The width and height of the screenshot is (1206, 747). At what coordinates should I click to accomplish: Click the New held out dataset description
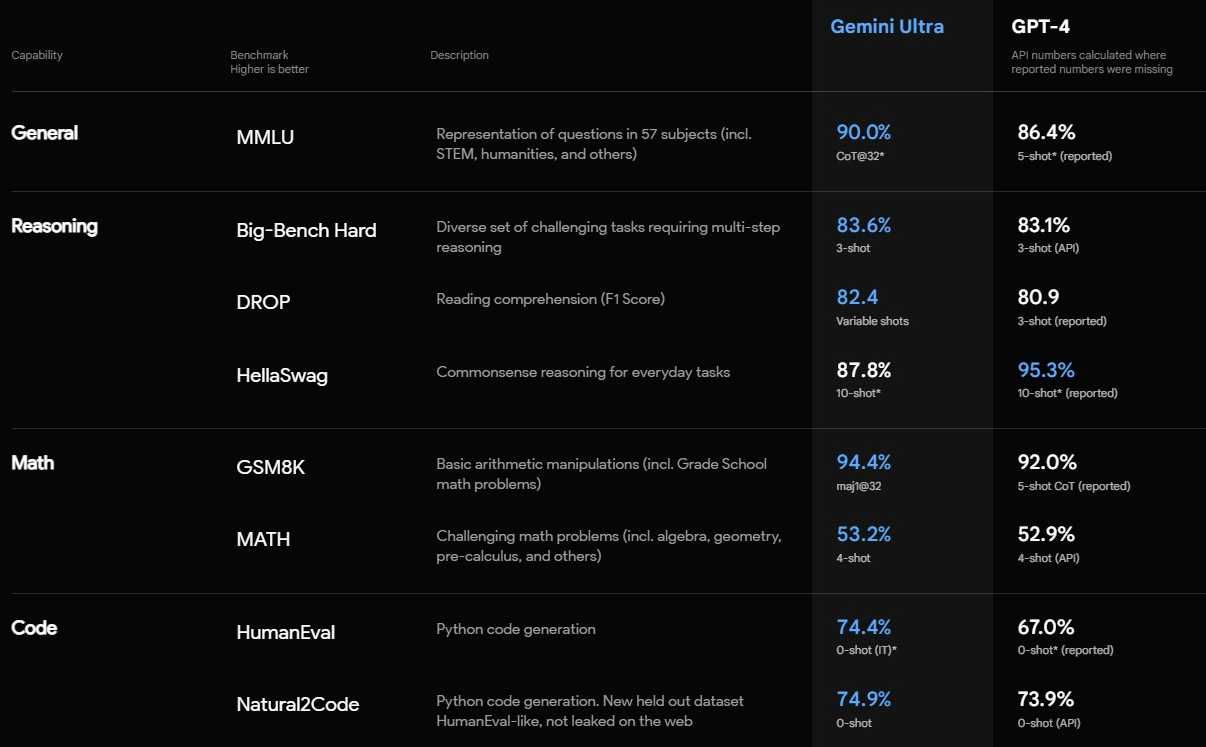(x=590, y=711)
